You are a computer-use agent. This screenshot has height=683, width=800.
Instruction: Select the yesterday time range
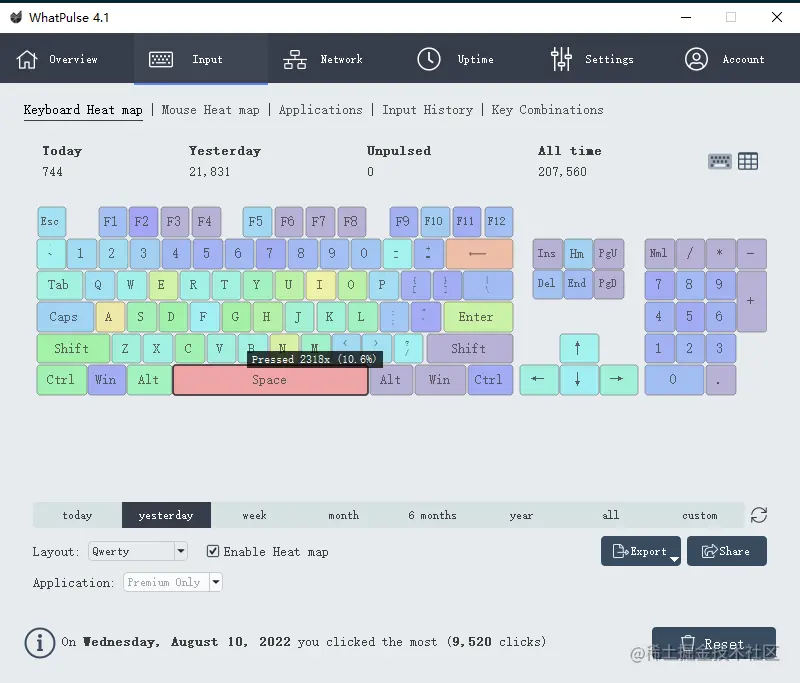tap(166, 515)
